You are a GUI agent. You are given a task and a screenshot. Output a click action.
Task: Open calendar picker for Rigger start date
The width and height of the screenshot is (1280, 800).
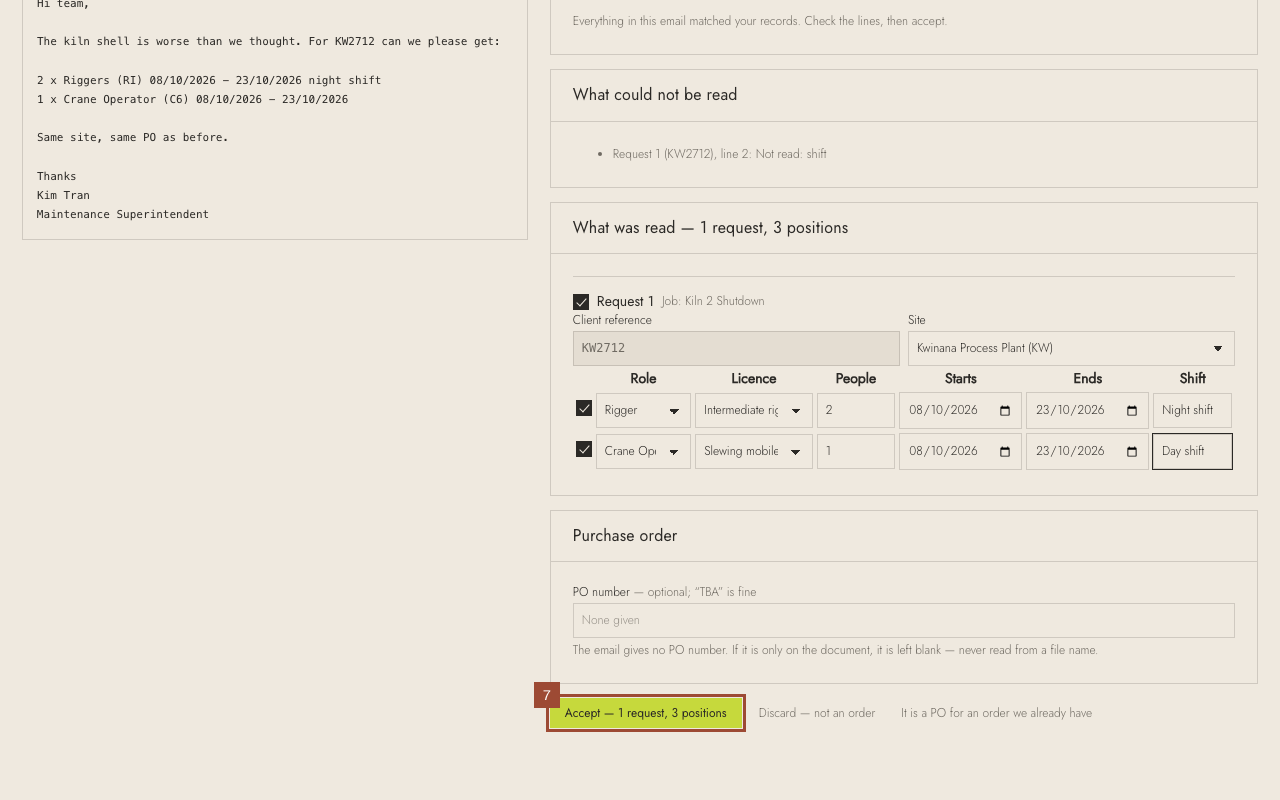point(1005,410)
